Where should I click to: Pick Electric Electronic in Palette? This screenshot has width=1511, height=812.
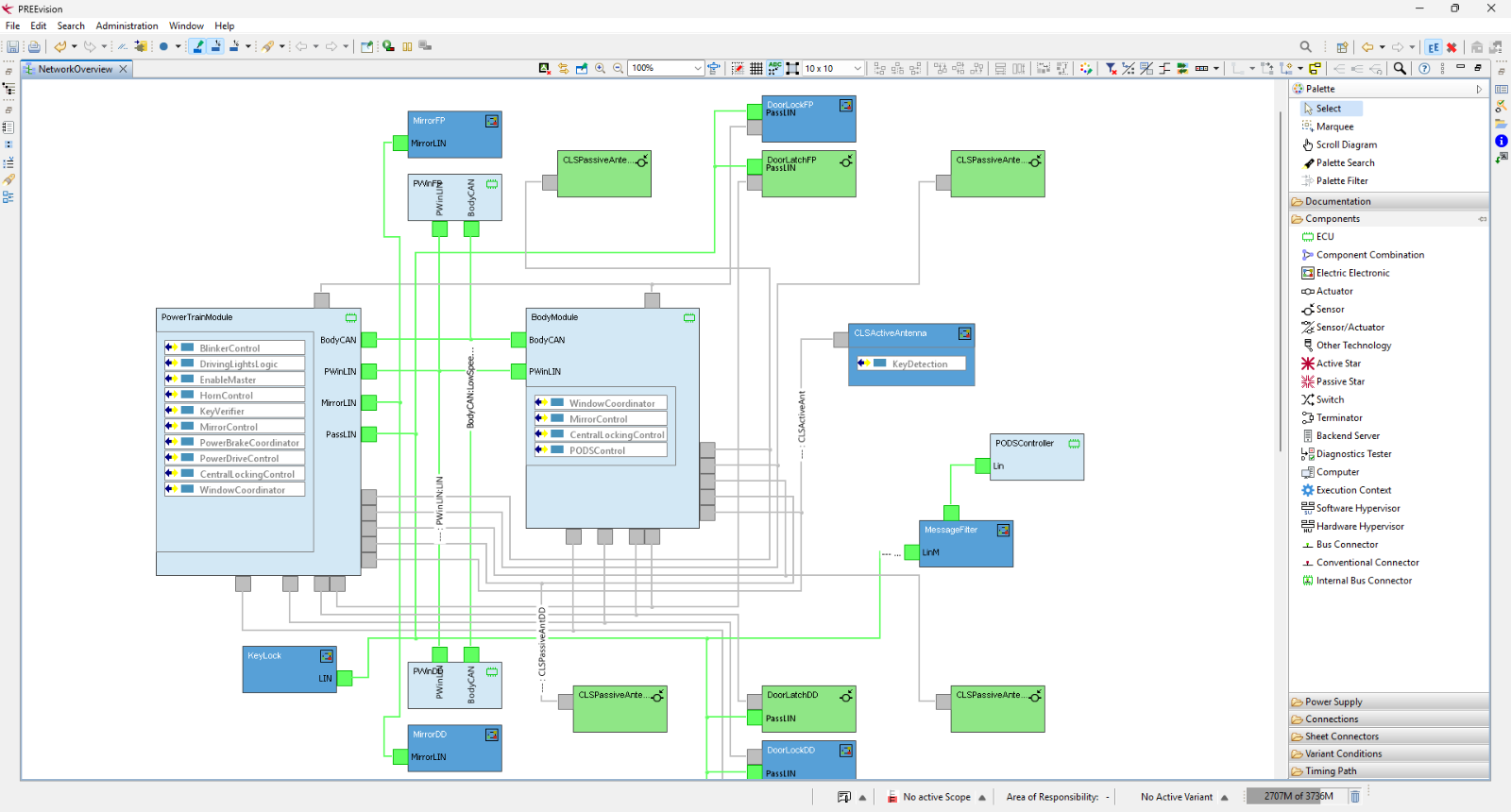1345,273
